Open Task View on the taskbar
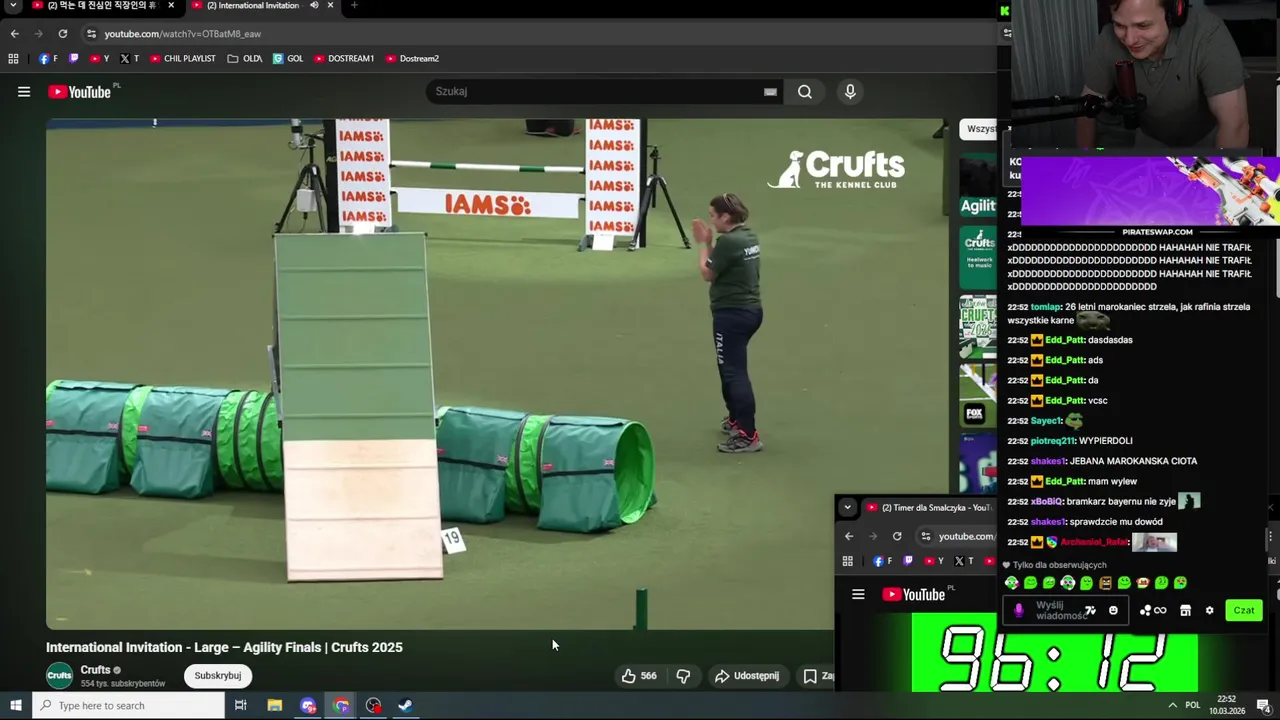This screenshot has width=1280, height=720. (240, 706)
